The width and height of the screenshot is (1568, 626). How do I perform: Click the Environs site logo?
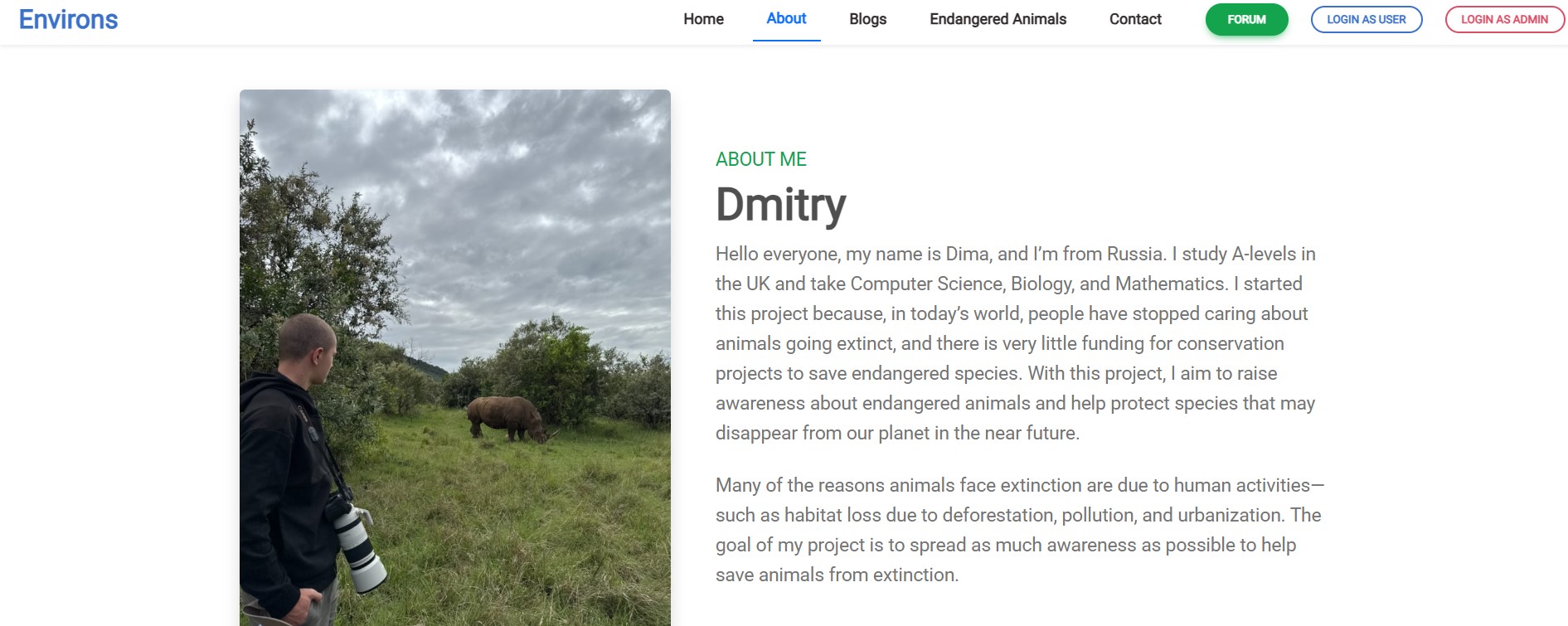(x=68, y=19)
